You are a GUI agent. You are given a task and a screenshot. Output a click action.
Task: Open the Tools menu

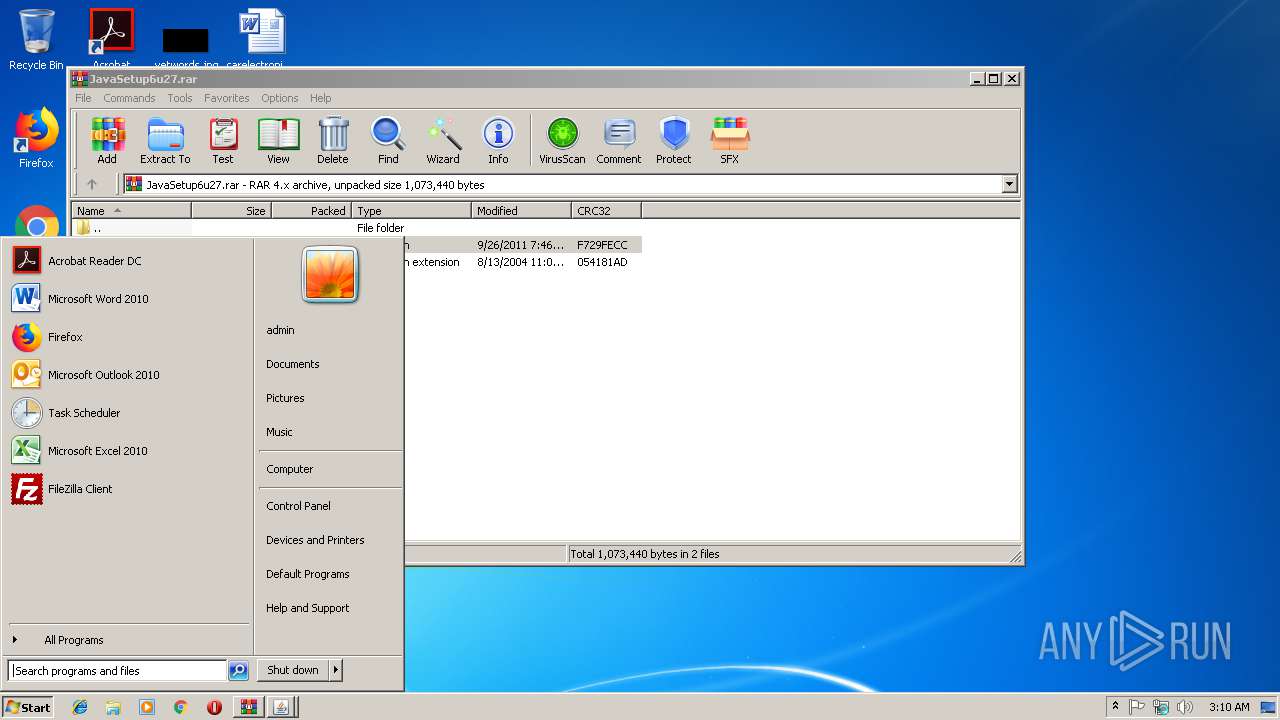click(x=180, y=98)
